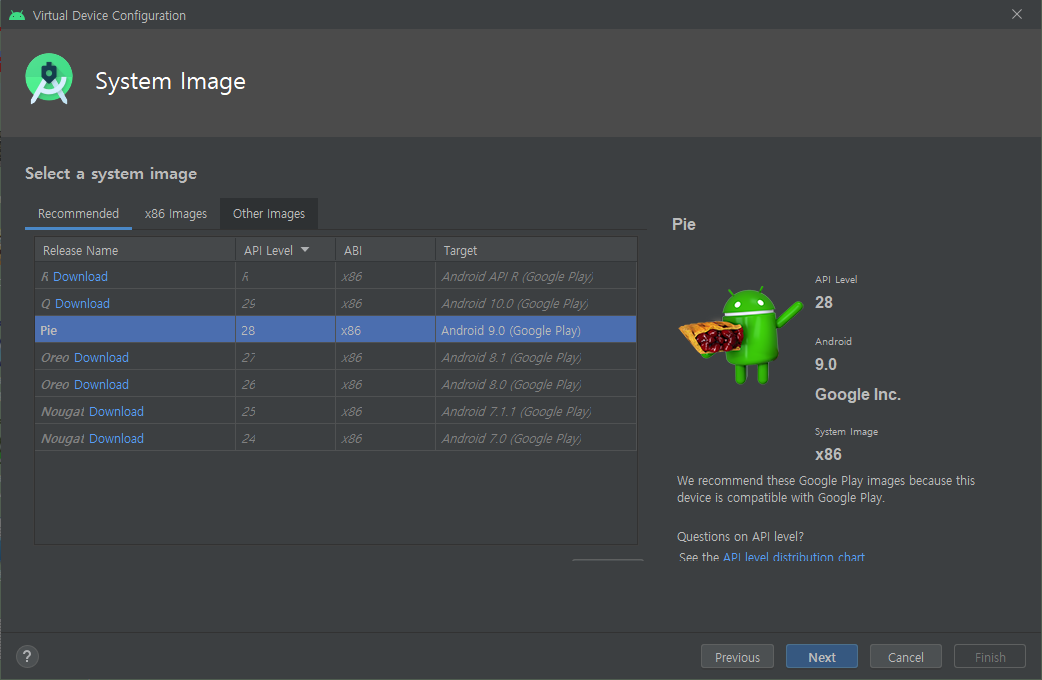Click the Previous button

[737, 657]
